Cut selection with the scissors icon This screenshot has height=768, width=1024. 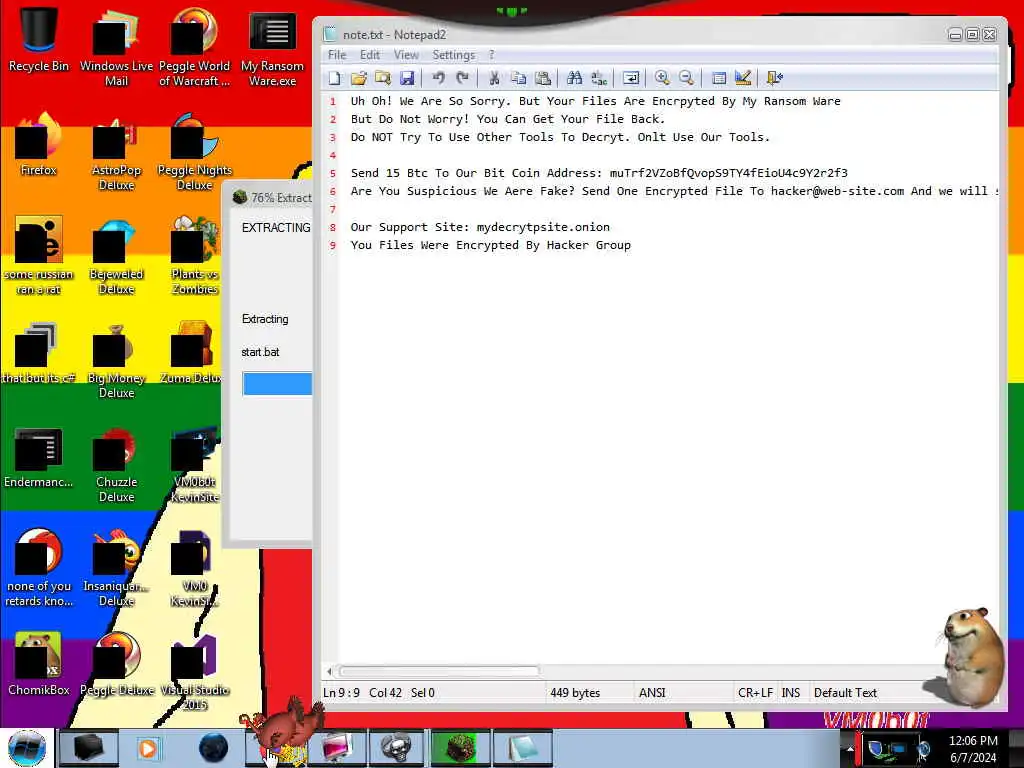[494, 78]
